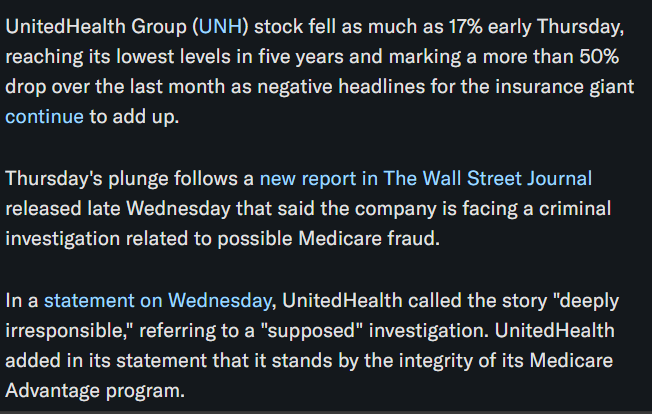
Task: Click the 'UnitedHealth Group' text in first paragraph
Action: pos(96,27)
